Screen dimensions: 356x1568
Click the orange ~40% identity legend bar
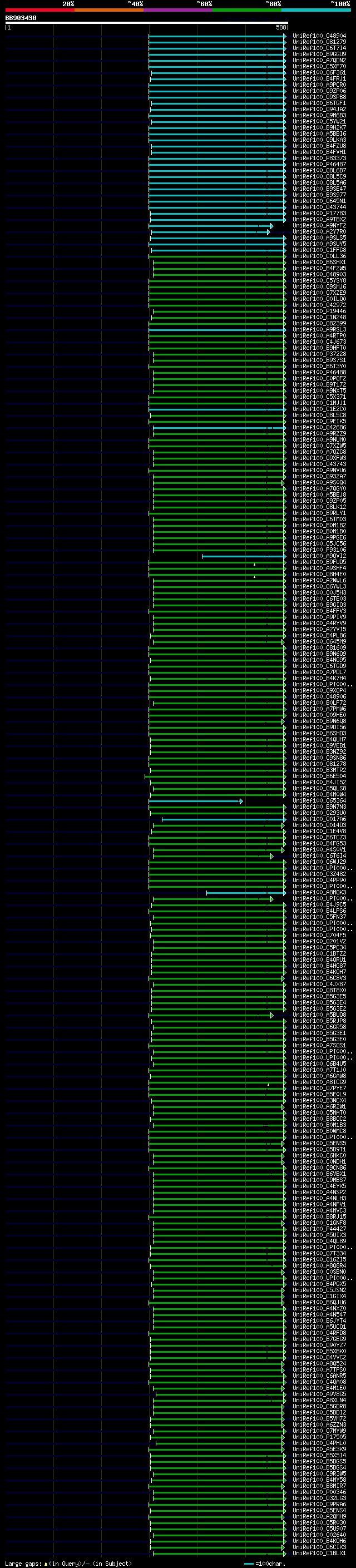109,10
